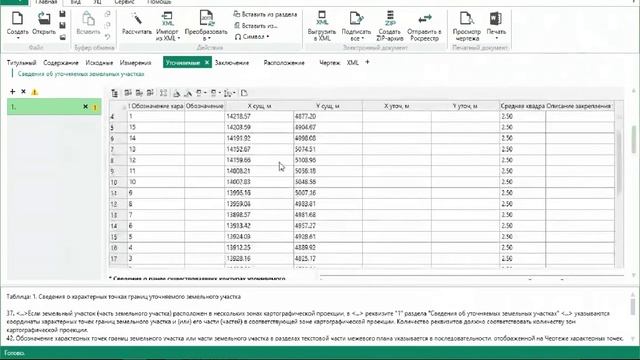This screenshot has width=640, height=360.
Task: Click the X уточ, м column header
Action: pyautogui.click(x=396, y=106)
